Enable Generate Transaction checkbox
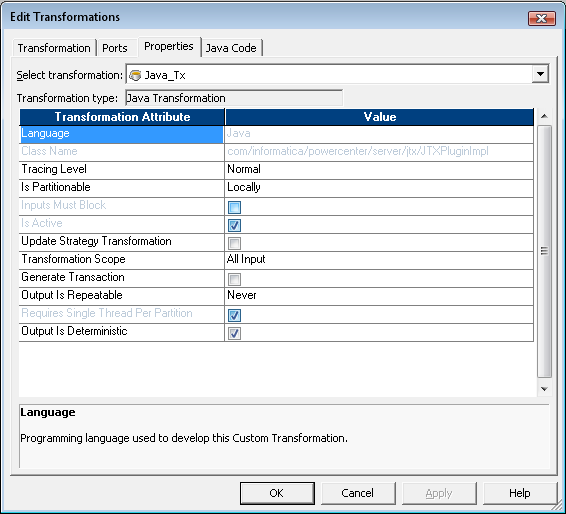The image size is (566, 514). click(x=234, y=279)
